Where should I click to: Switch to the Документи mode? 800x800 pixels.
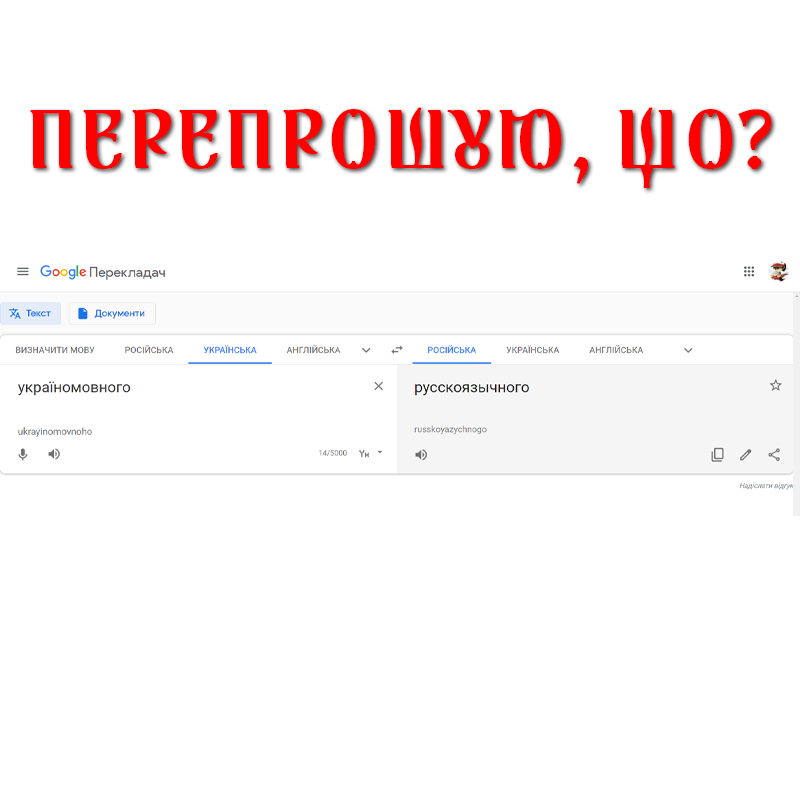click(x=112, y=313)
